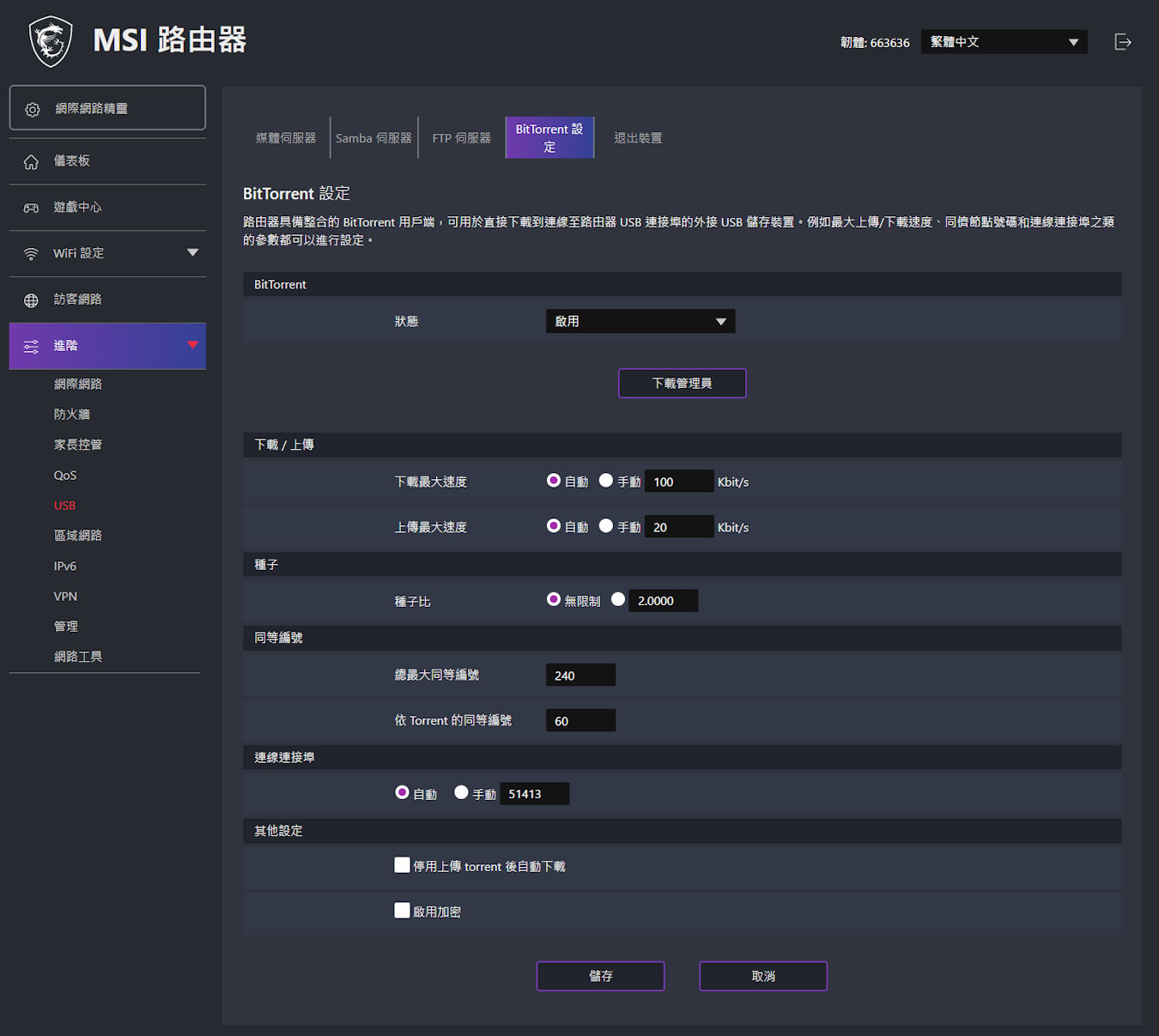The height and width of the screenshot is (1036, 1159).
Task: Open VPN in the sidebar
Action: click(65, 597)
